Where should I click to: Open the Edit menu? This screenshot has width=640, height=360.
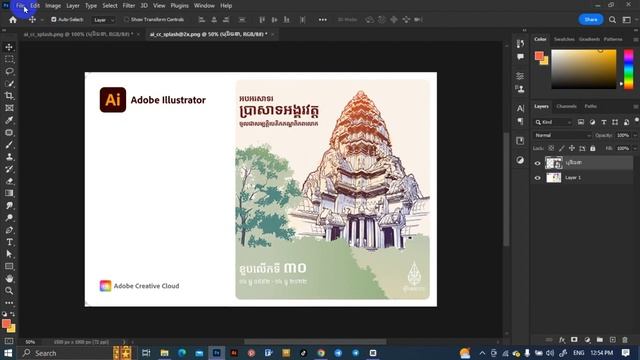35,6
